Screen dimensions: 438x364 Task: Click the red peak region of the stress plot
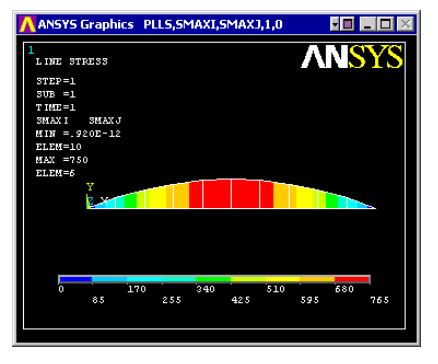point(231,194)
